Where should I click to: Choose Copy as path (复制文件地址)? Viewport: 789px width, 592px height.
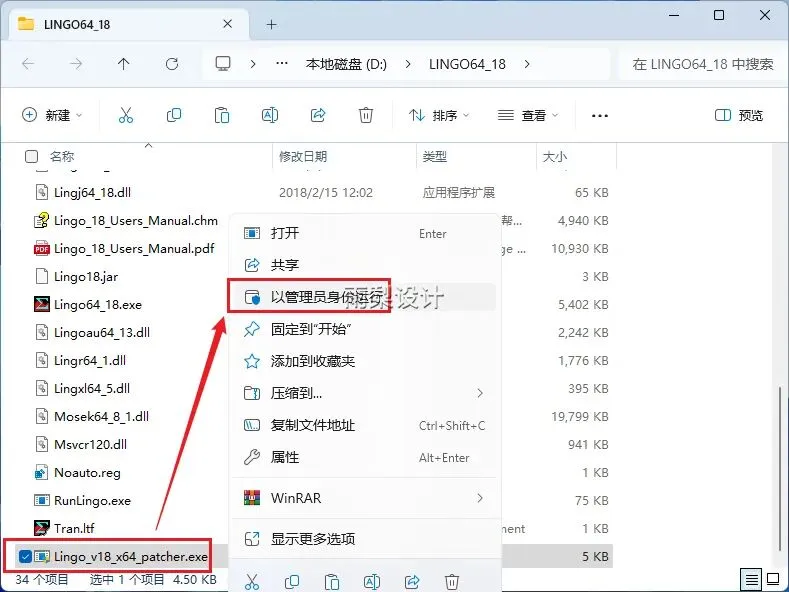click(365, 425)
